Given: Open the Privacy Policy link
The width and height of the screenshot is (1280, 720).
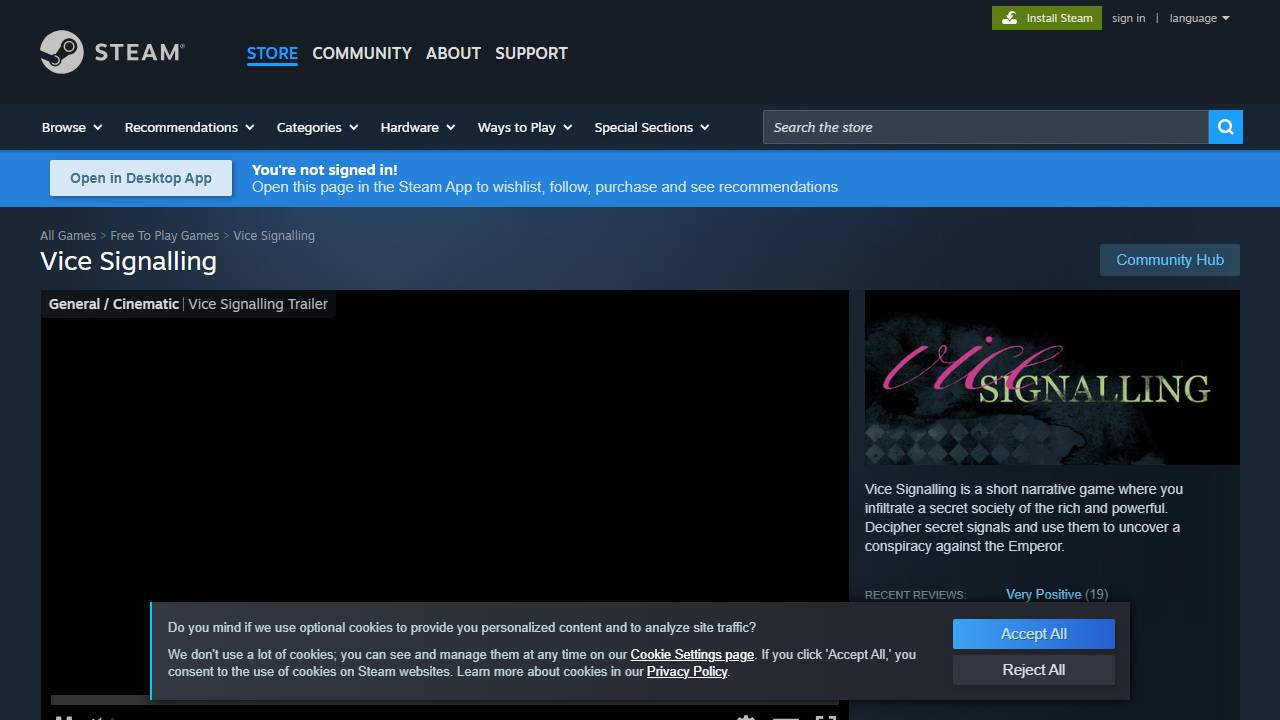Looking at the screenshot, I should tap(687, 671).
